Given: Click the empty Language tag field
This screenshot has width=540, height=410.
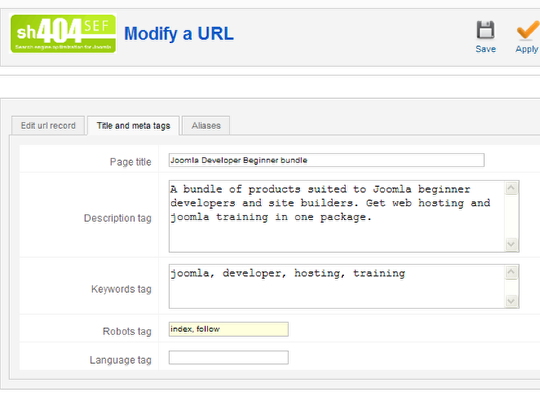Looking at the screenshot, I should [229, 357].
